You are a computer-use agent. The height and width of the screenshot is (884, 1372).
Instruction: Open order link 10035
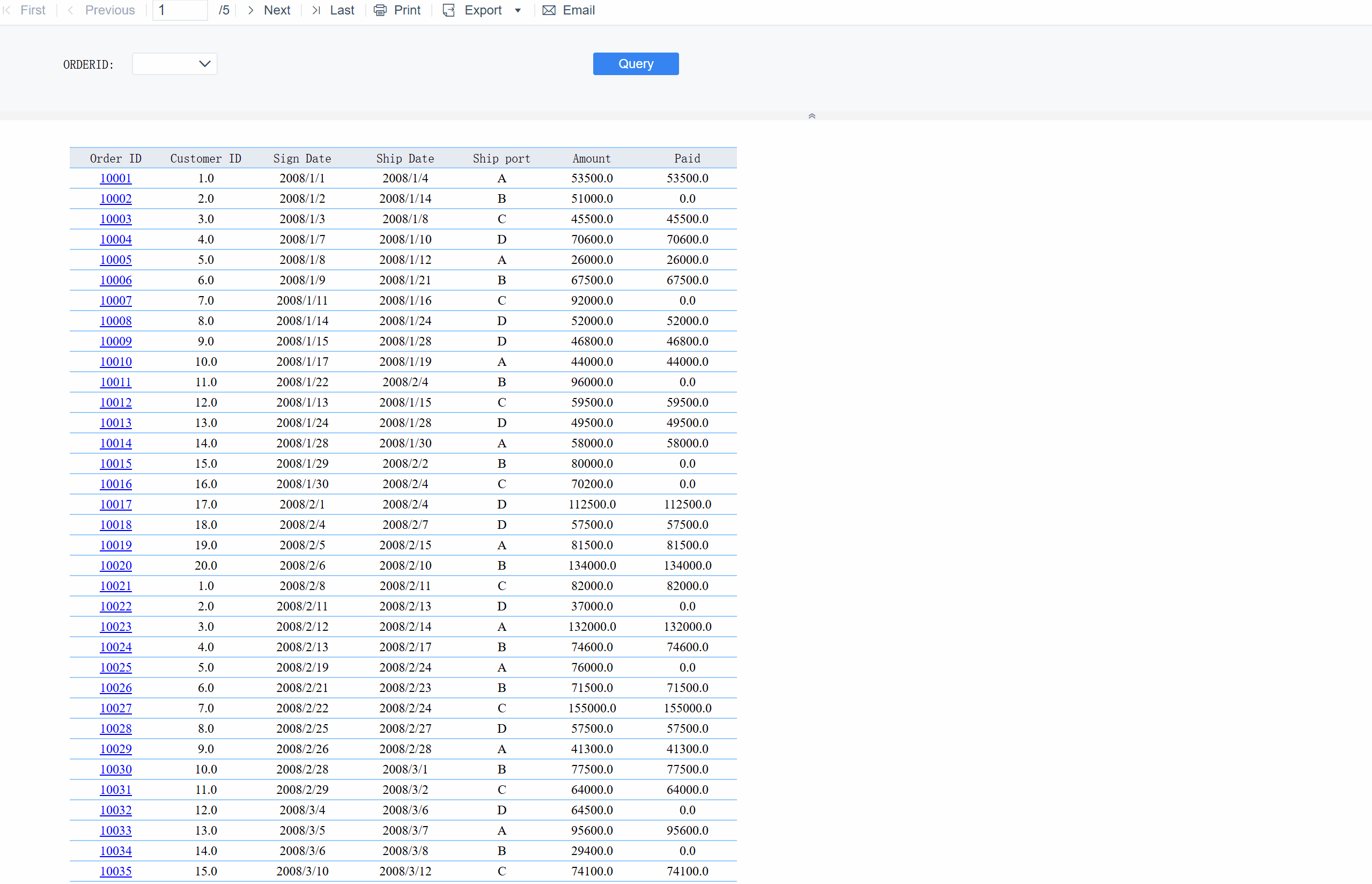pos(115,871)
